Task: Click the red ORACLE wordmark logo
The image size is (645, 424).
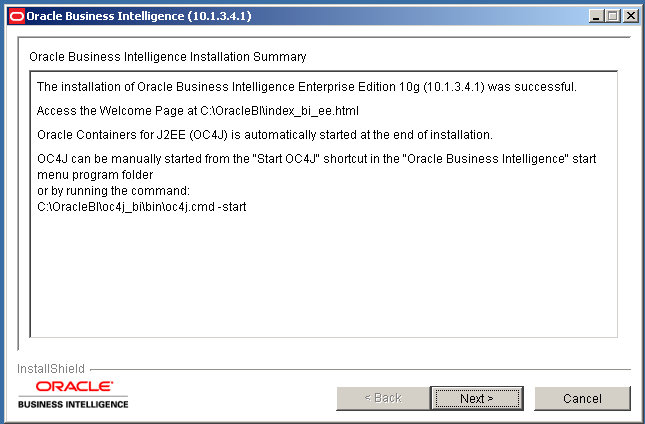Action: point(74,386)
